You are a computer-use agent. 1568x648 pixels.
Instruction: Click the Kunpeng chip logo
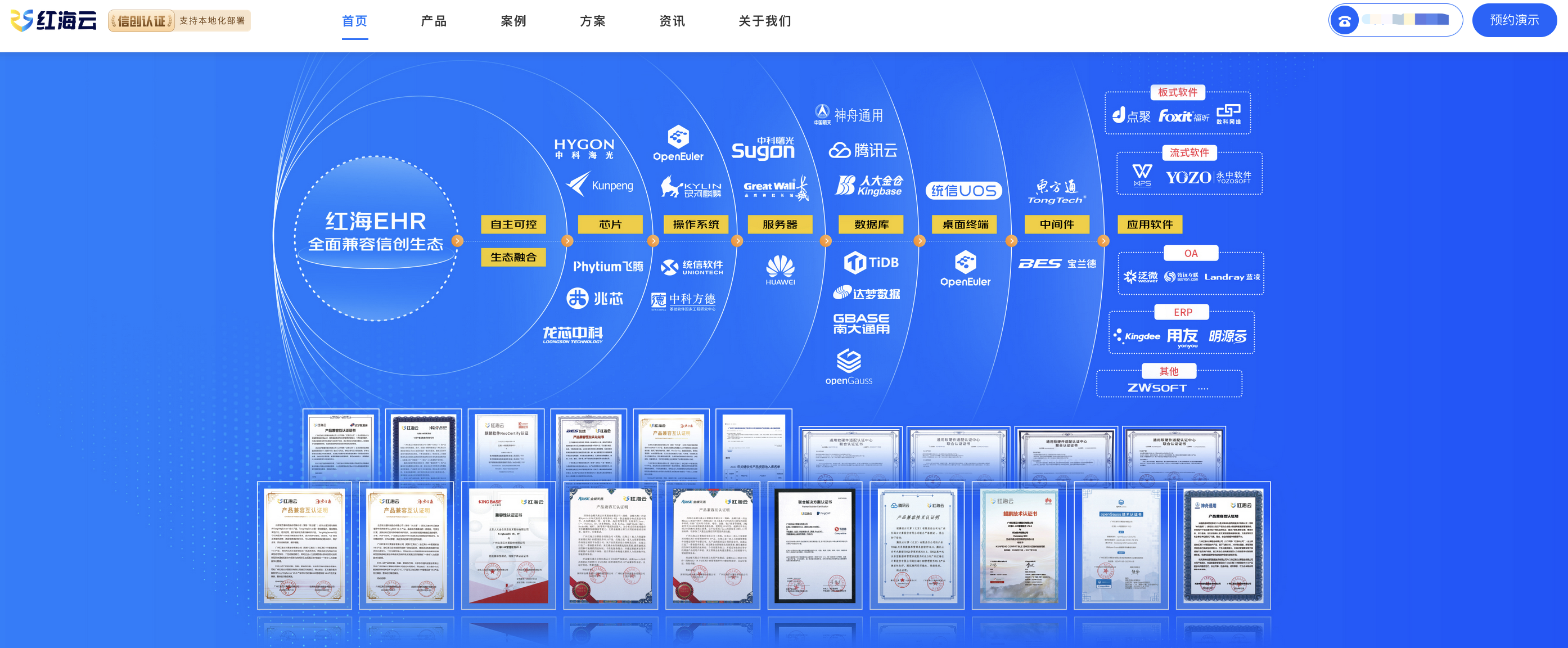pyautogui.click(x=600, y=184)
